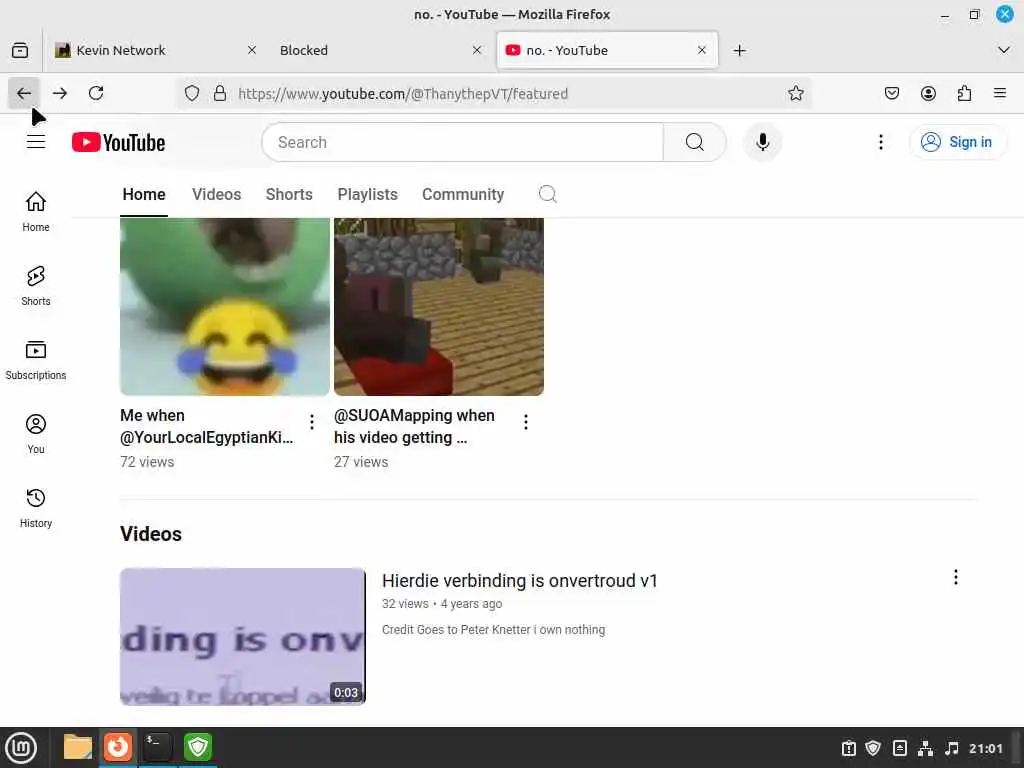Open 'Hierdie verbinding is onvertroud v1' title link
Viewport: 1024px width, 768px height.
(x=520, y=581)
